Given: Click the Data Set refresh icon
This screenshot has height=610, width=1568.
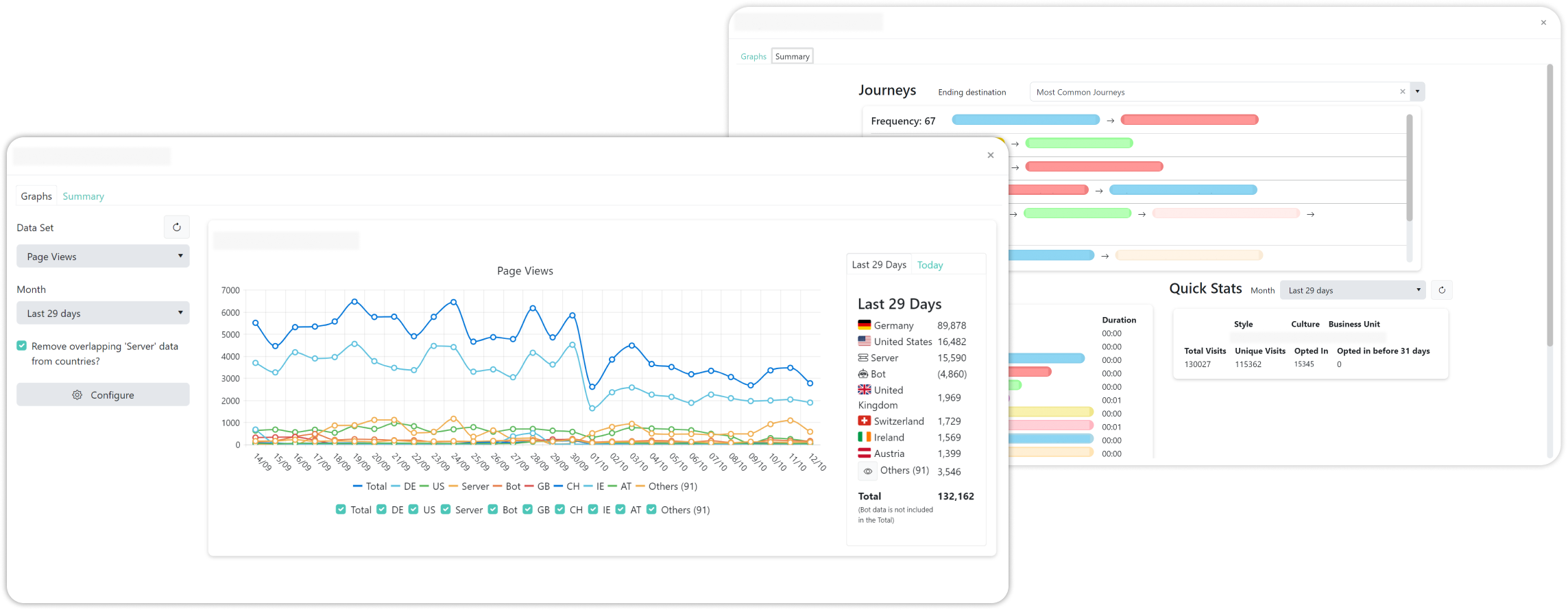Looking at the screenshot, I should pyautogui.click(x=176, y=227).
